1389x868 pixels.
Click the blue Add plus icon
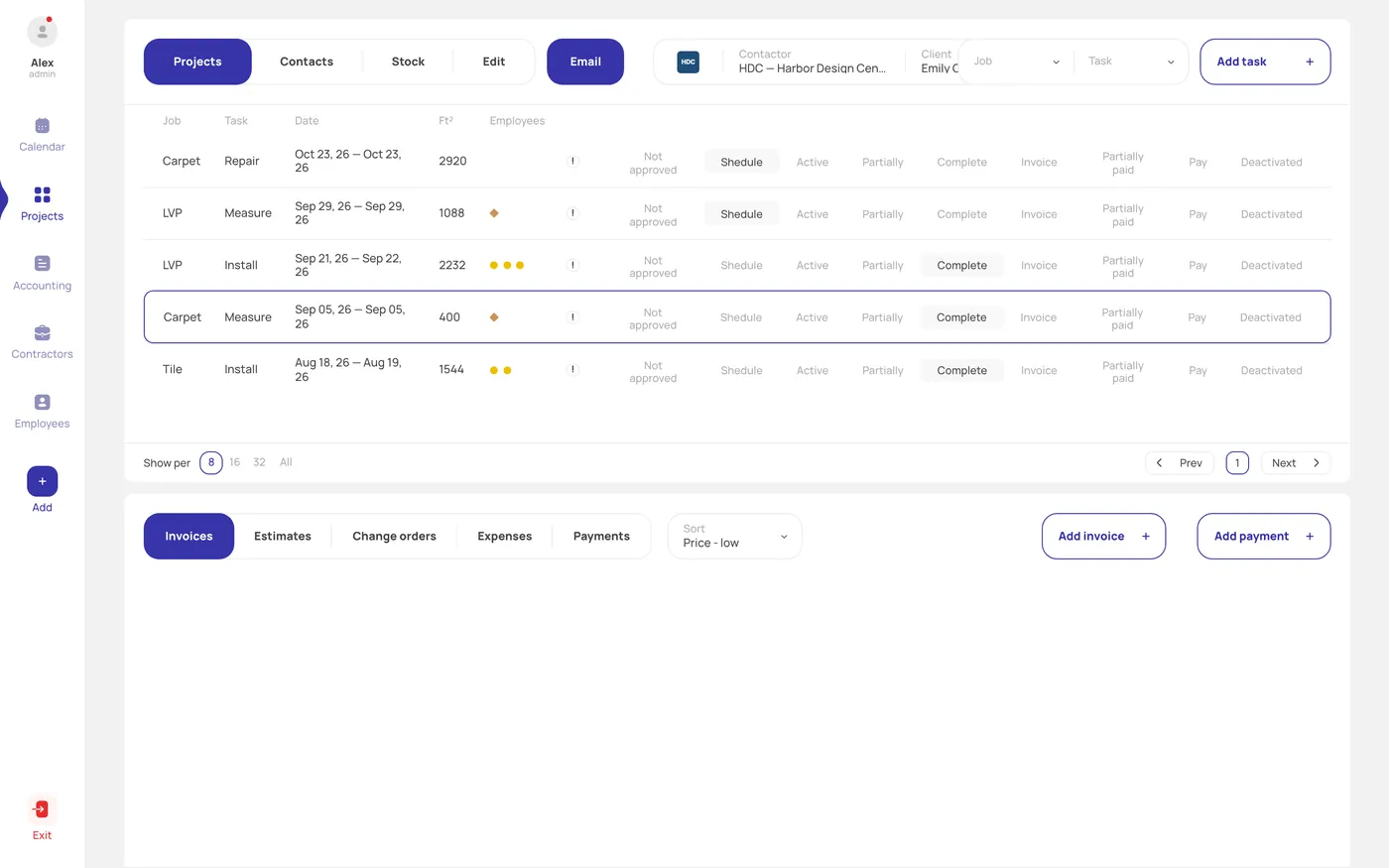click(x=42, y=481)
